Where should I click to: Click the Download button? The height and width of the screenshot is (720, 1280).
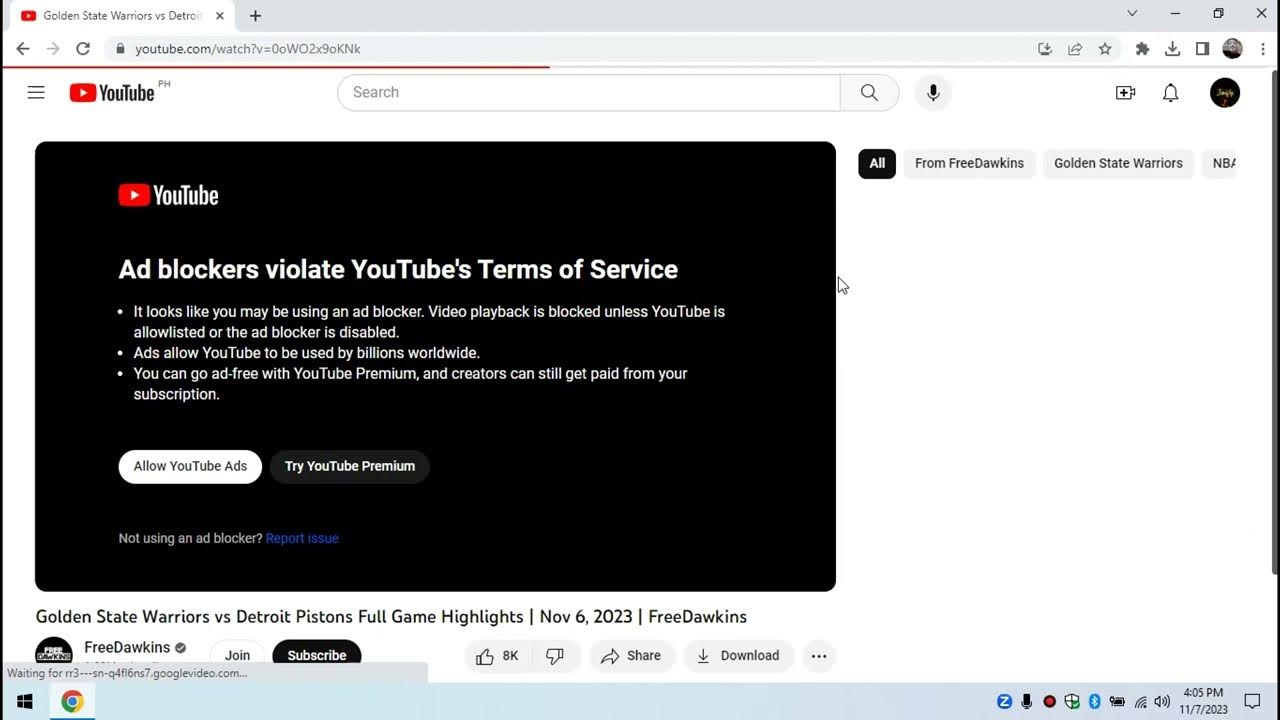pyautogui.click(x=738, y=656)
